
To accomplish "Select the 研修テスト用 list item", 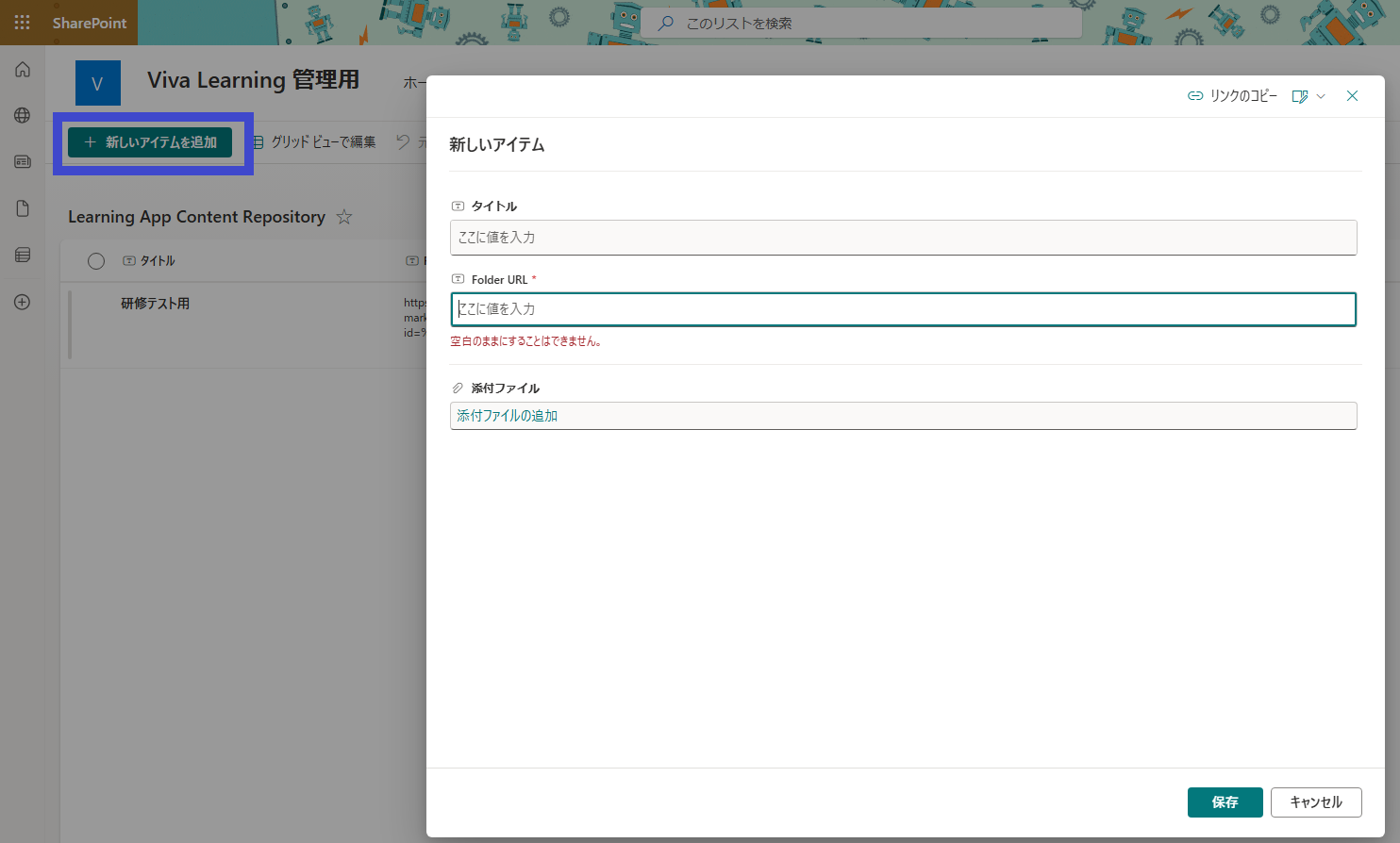I will (155, 304).
